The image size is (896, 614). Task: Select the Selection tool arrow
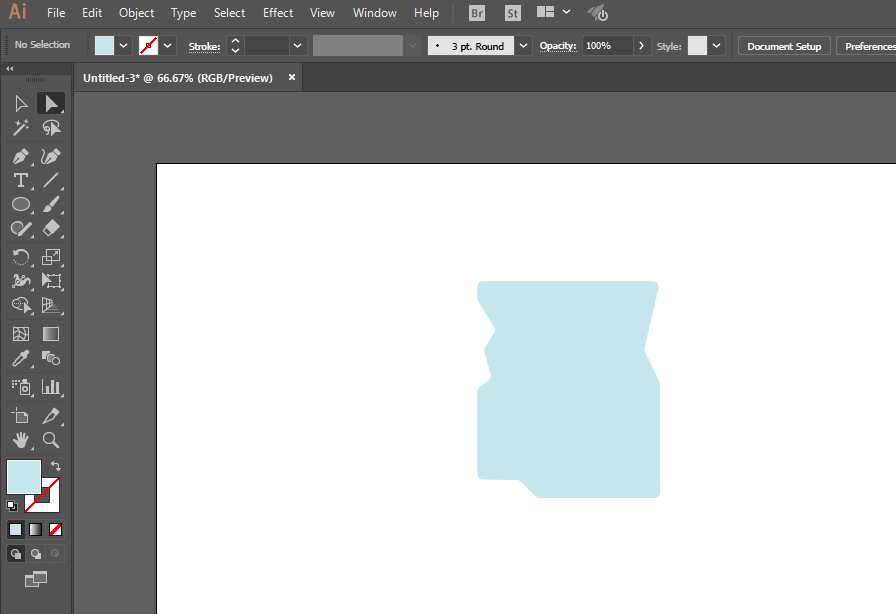tap(21, 103)
